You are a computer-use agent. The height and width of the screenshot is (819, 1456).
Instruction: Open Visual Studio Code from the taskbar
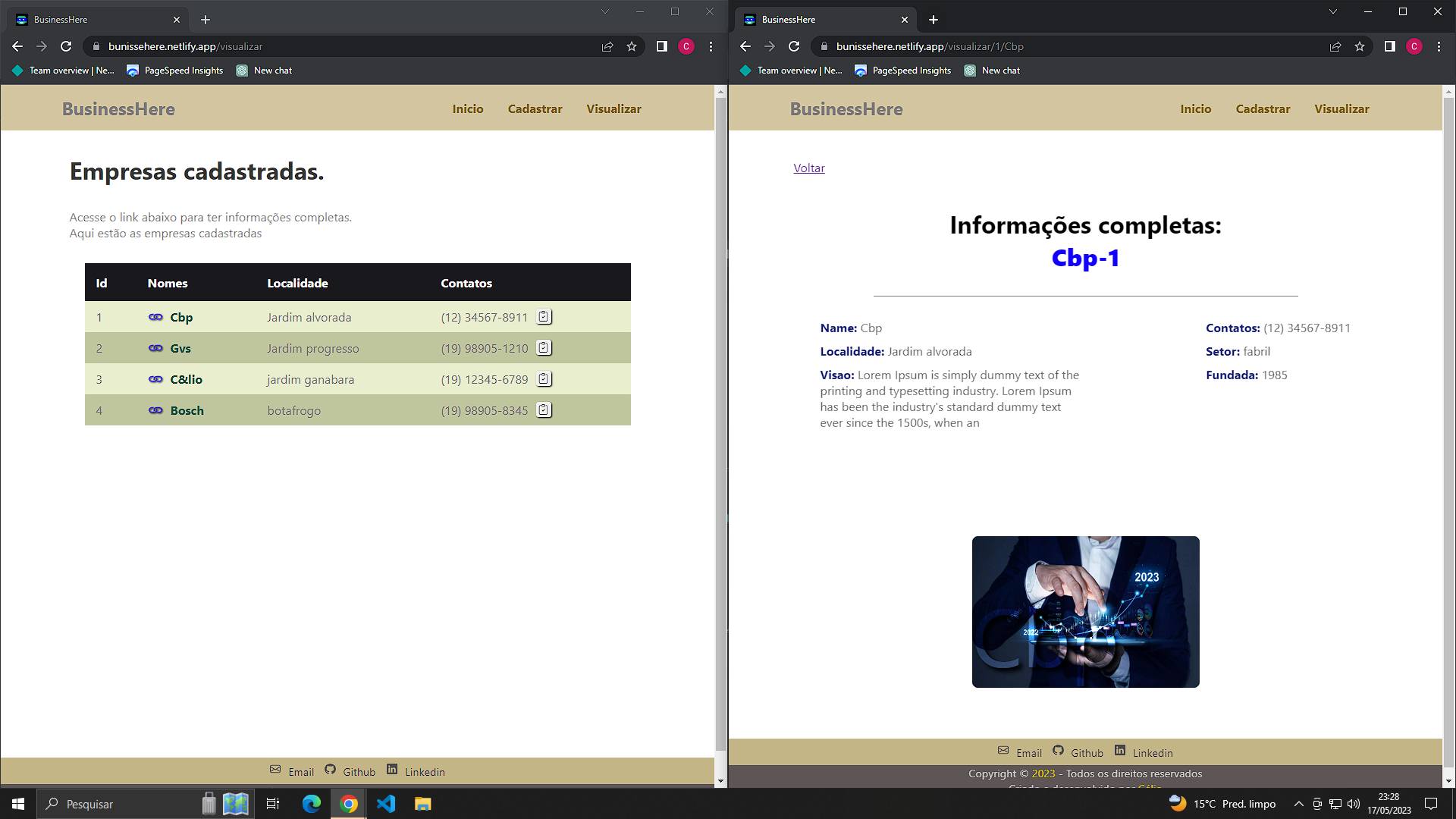click(x=386, y=804)
